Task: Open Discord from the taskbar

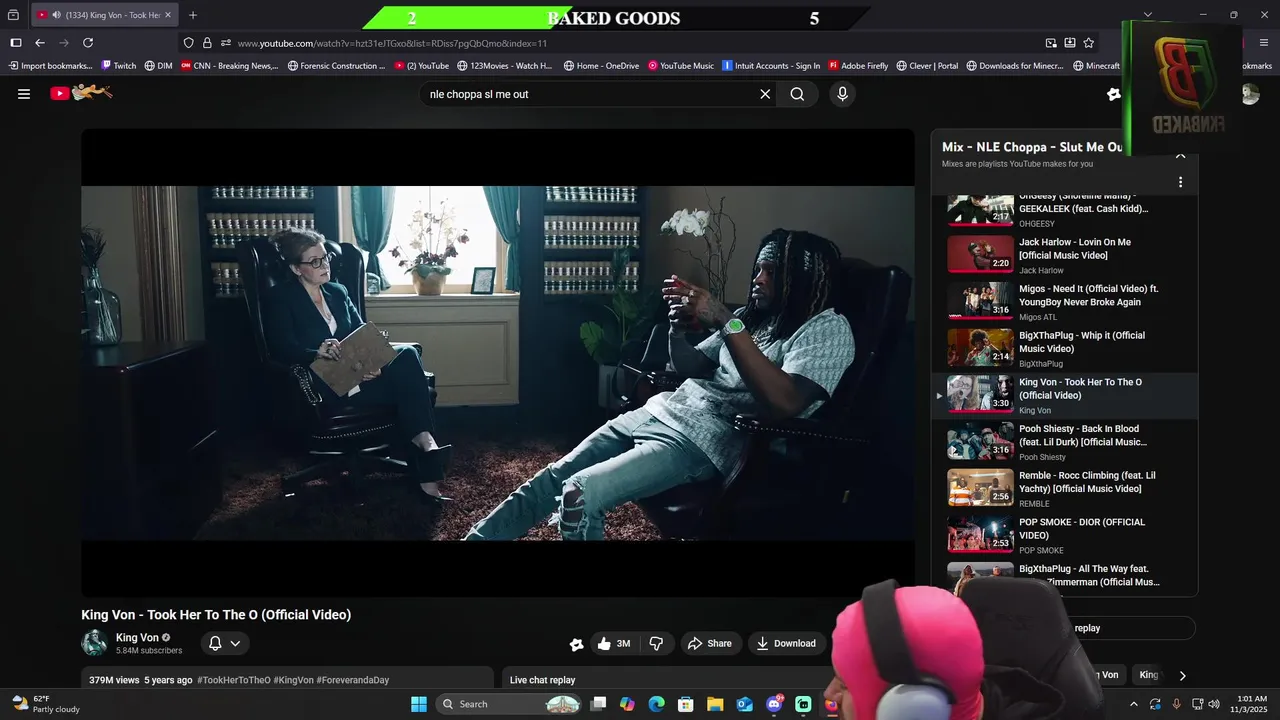Action: (x=774, y=704)
